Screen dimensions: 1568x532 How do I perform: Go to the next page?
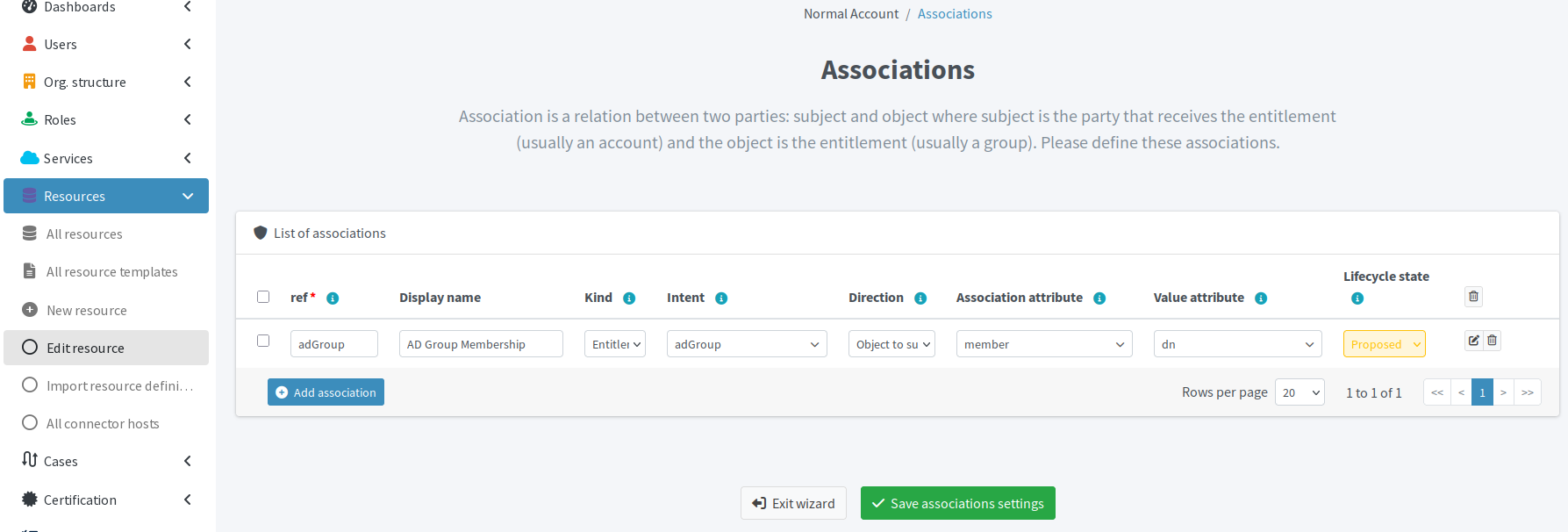coord(1503,392)
